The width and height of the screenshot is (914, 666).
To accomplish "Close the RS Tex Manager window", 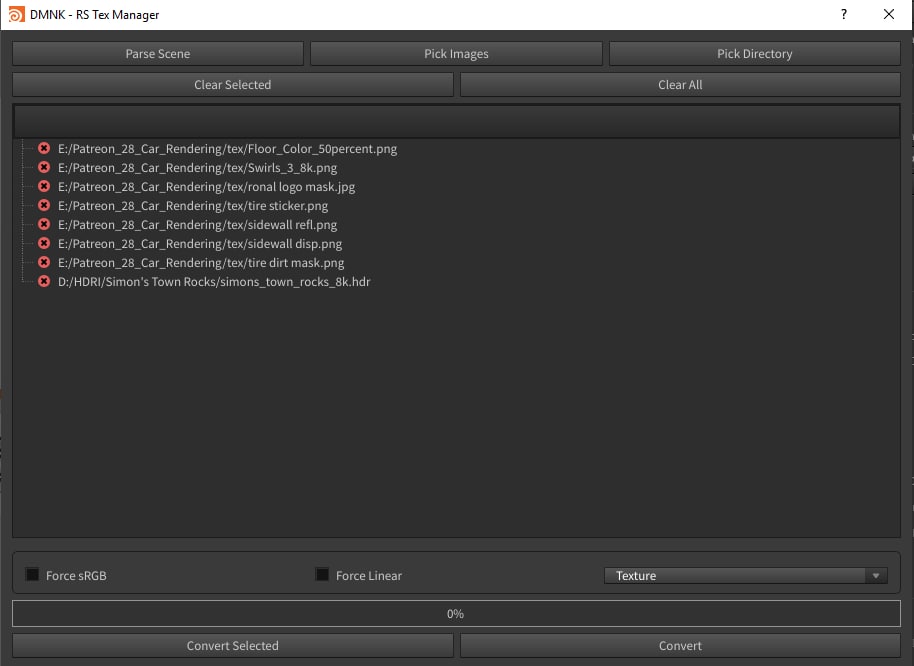I will (x=888, y=15).
